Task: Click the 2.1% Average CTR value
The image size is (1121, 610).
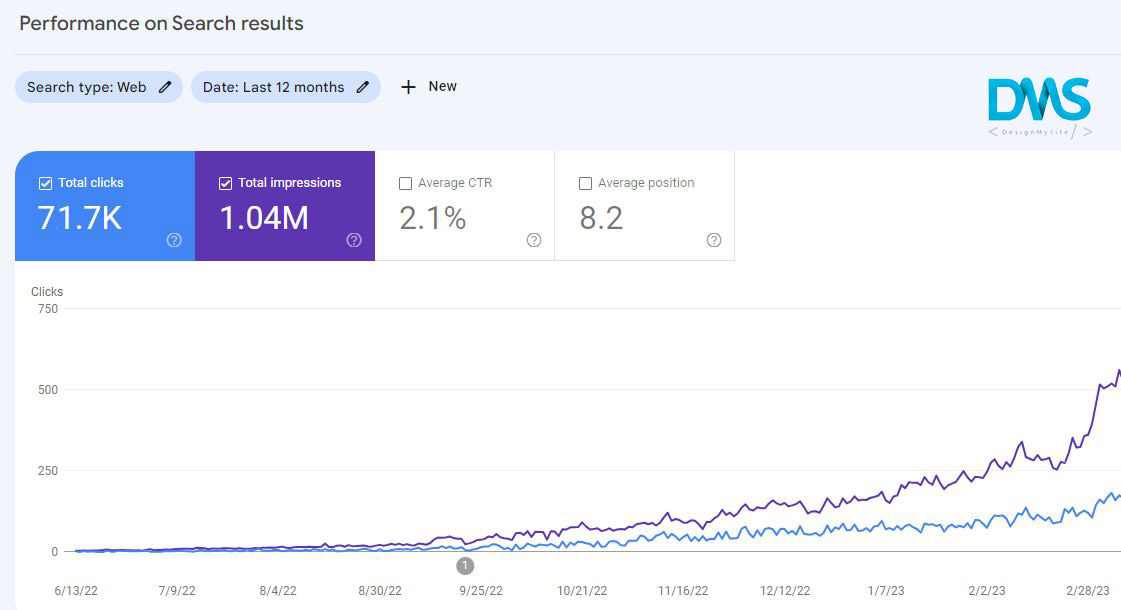Action: 433,218
